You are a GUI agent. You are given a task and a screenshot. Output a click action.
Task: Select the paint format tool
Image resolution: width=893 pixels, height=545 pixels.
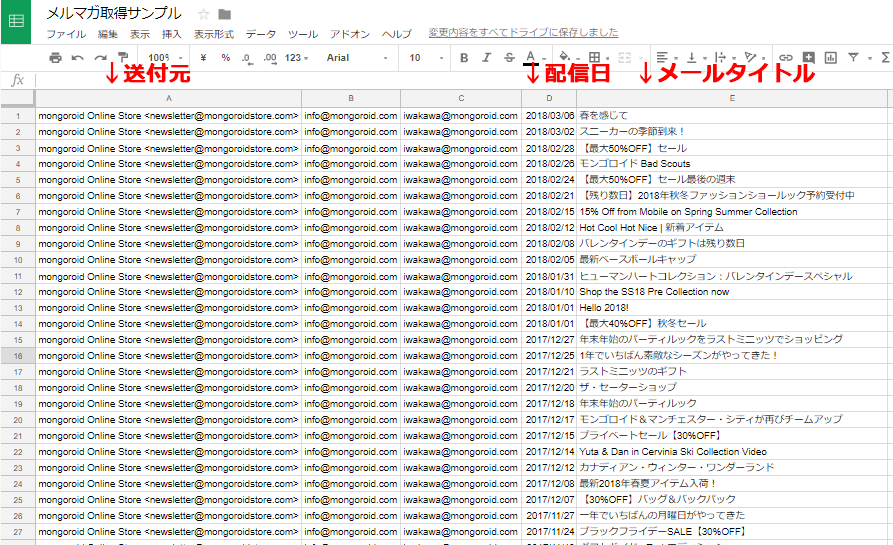(x=122, y=57)
